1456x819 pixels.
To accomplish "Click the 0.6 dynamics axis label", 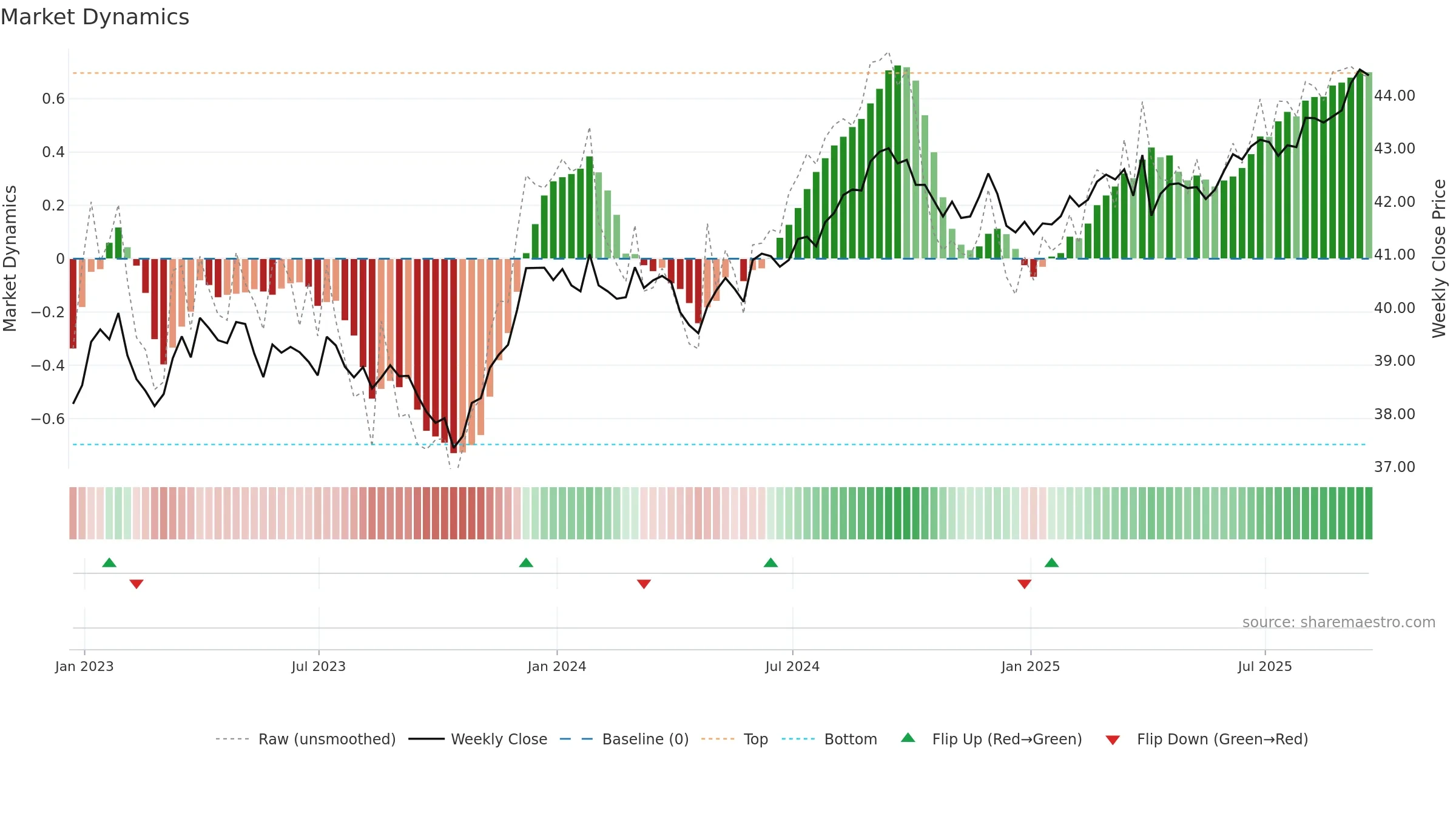I will tap(53, 99).
